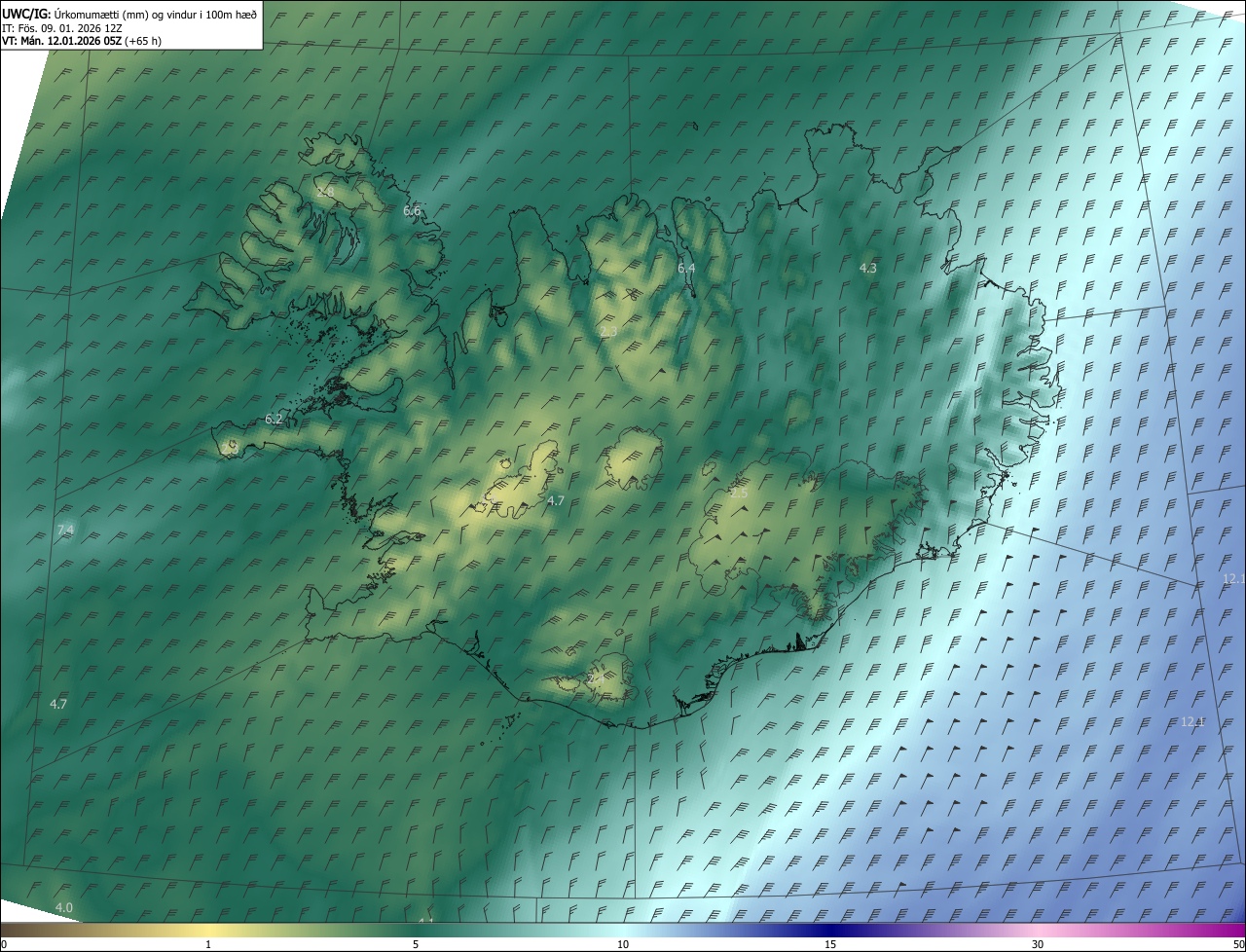
Task: Click the colorbar tick label 5
Action: point(416,944)
